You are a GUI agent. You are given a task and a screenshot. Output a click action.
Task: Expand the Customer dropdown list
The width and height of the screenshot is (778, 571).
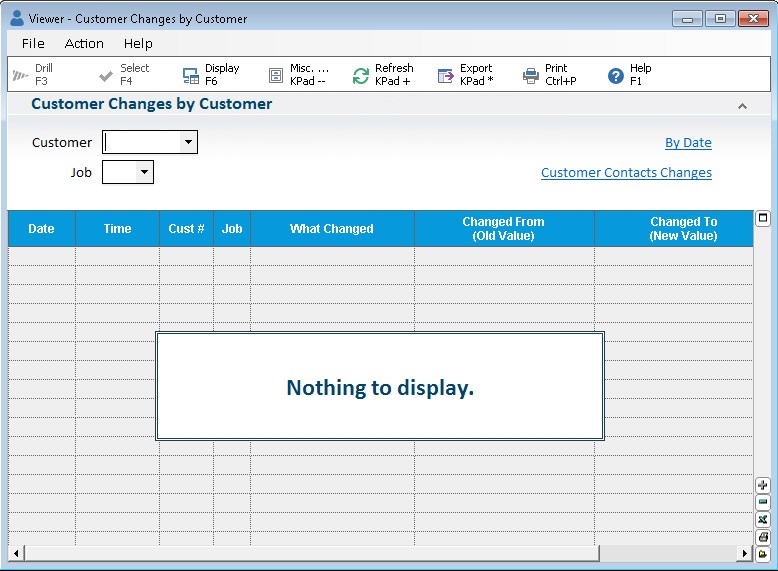[x=188, y=143]
